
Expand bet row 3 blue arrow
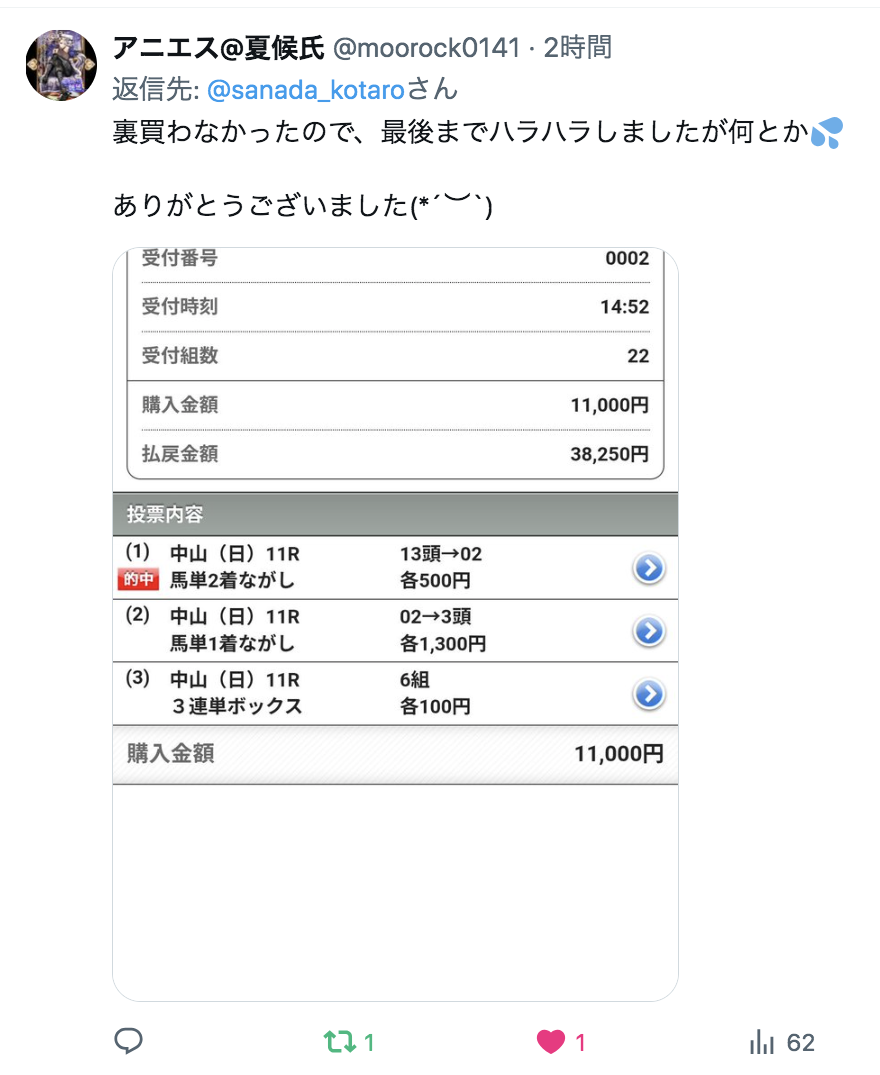[x=649, y=694]
